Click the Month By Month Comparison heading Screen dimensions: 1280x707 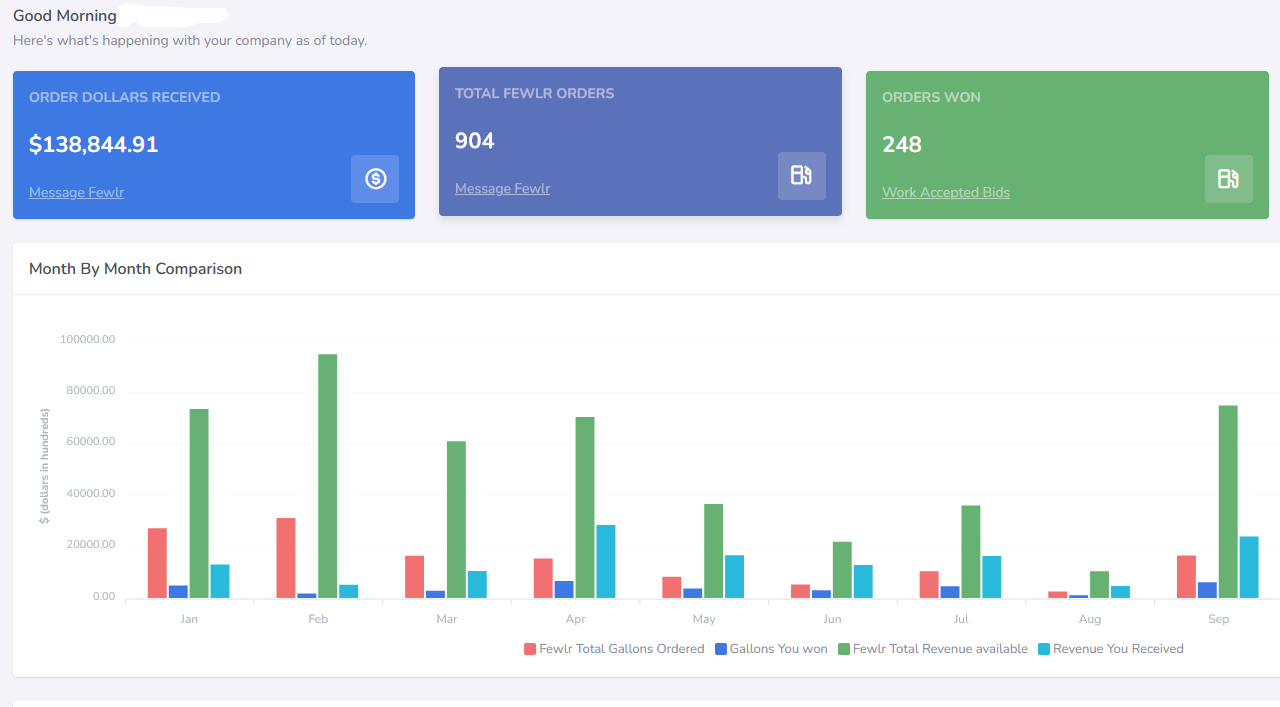135,268
